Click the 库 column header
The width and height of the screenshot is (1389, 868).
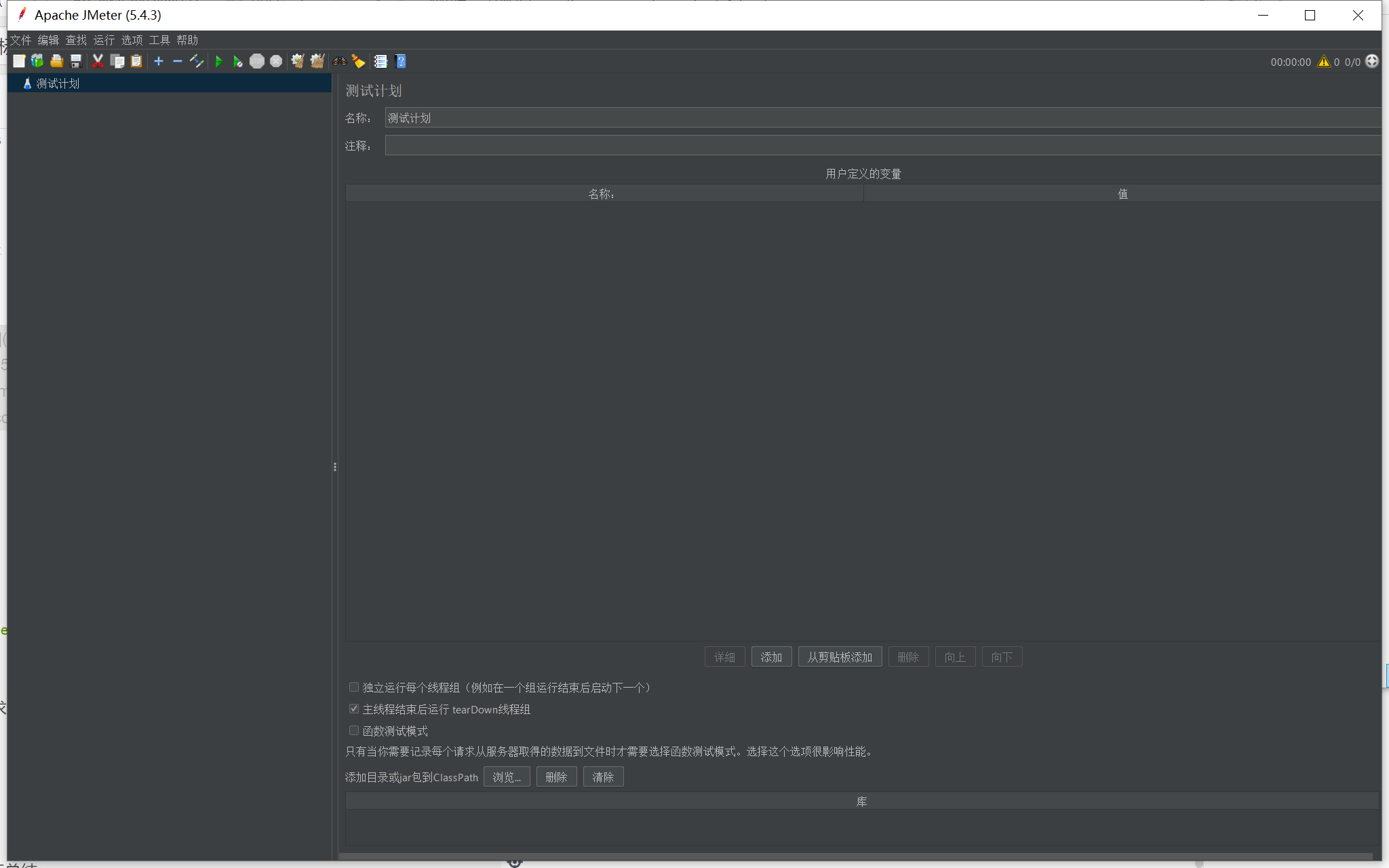tap(862, 802)
